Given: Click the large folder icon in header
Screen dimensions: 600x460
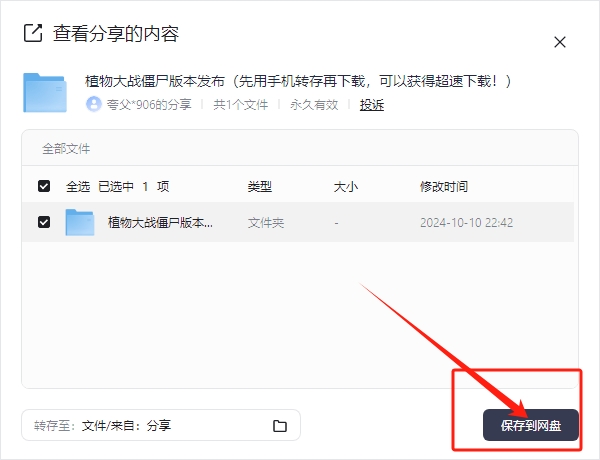Looking at the screenshot, I should pos(45,92).
